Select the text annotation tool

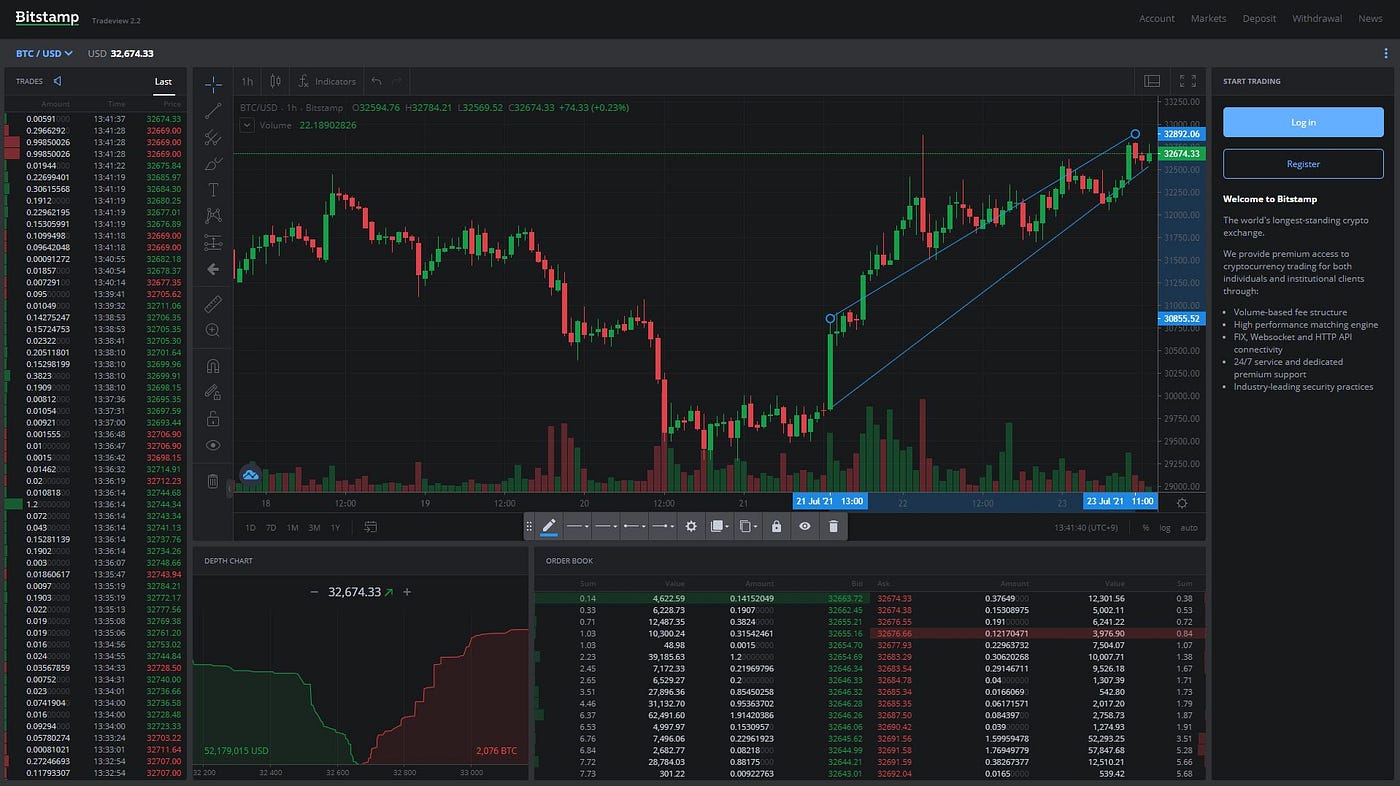(212, 189)
